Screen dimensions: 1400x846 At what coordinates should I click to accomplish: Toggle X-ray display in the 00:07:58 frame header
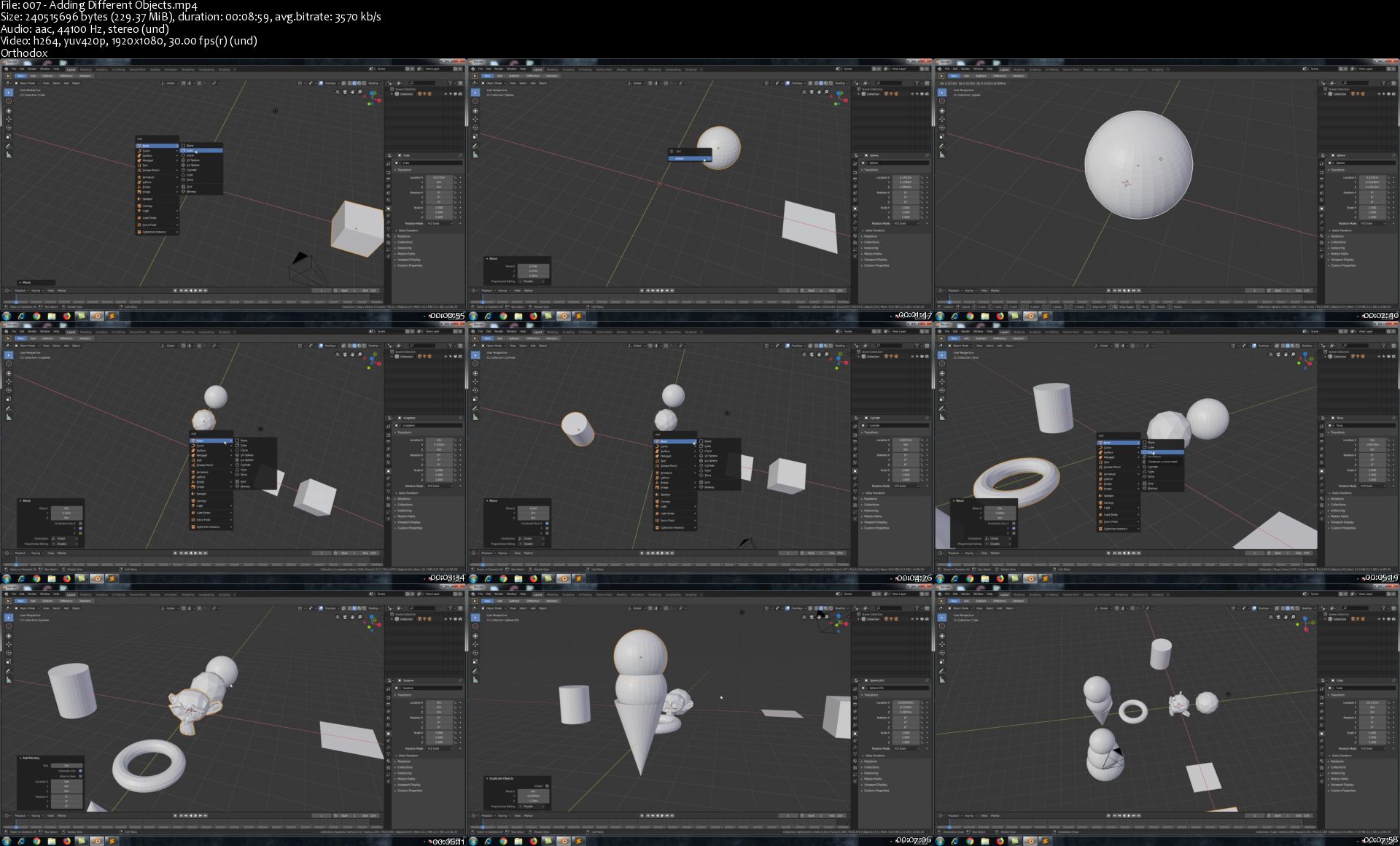coord(1277,608)
